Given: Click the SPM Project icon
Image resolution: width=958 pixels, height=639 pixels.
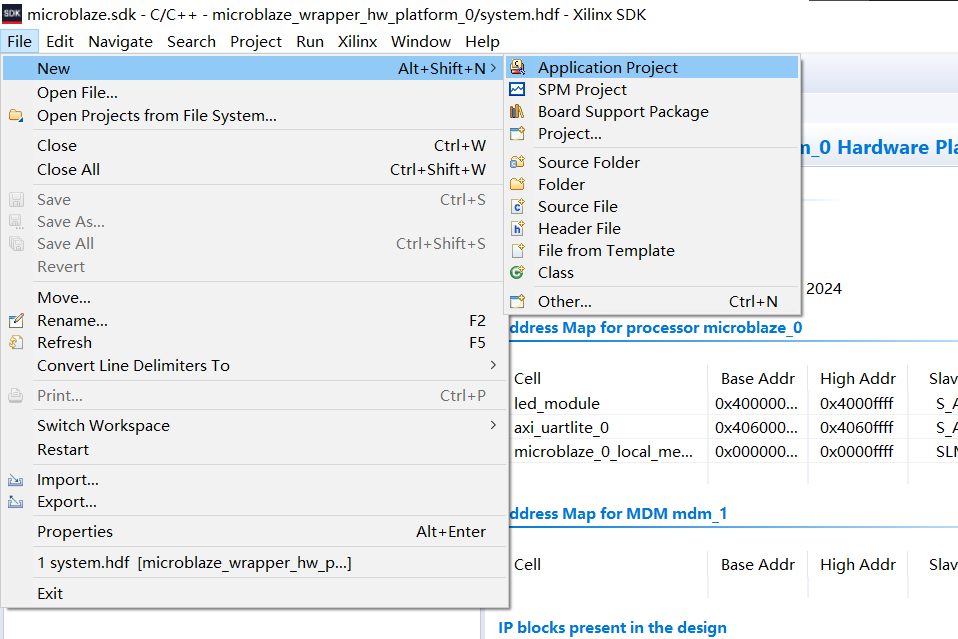Looking at the screenshot, I should point(517,90).
